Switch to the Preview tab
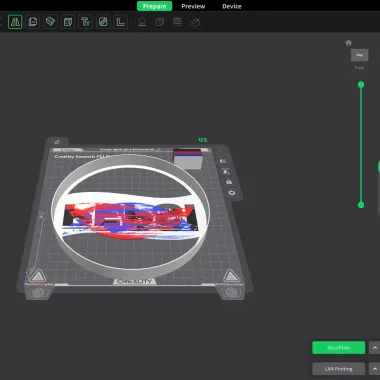This screenshot has width=380, height=380. tap(193, 6)
